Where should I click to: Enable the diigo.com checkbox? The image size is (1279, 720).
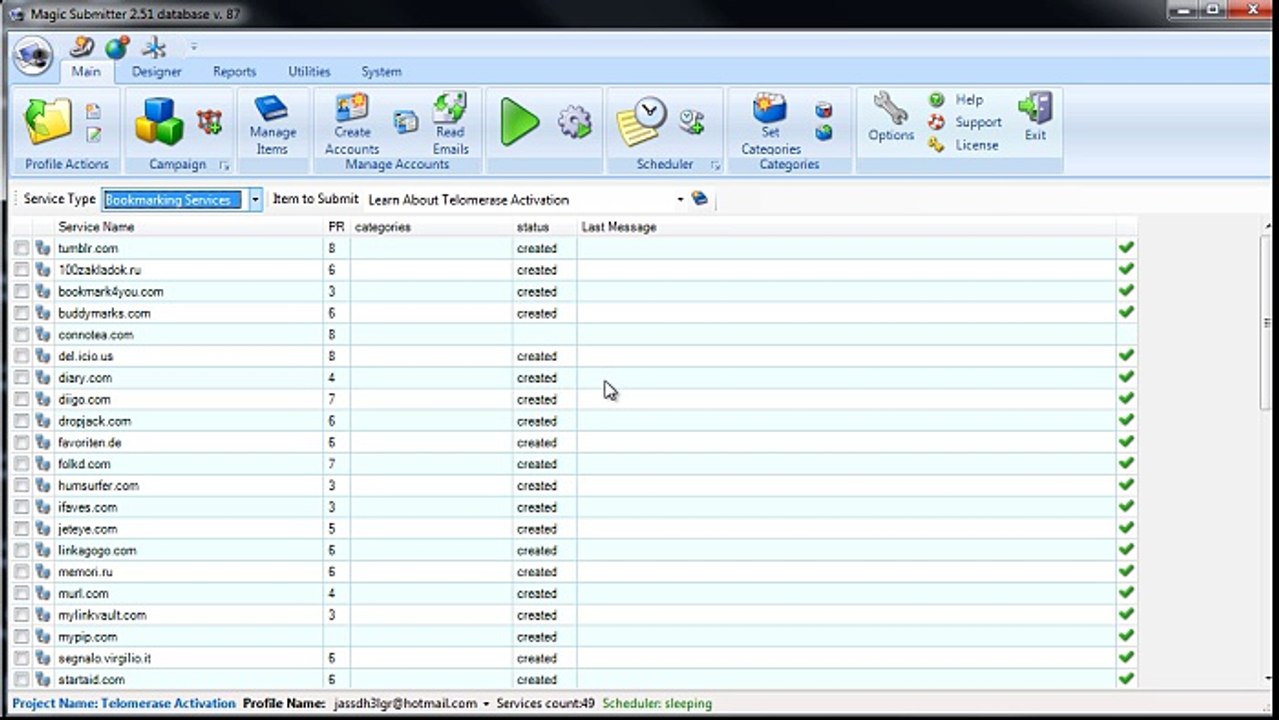[x=22, y=399]
